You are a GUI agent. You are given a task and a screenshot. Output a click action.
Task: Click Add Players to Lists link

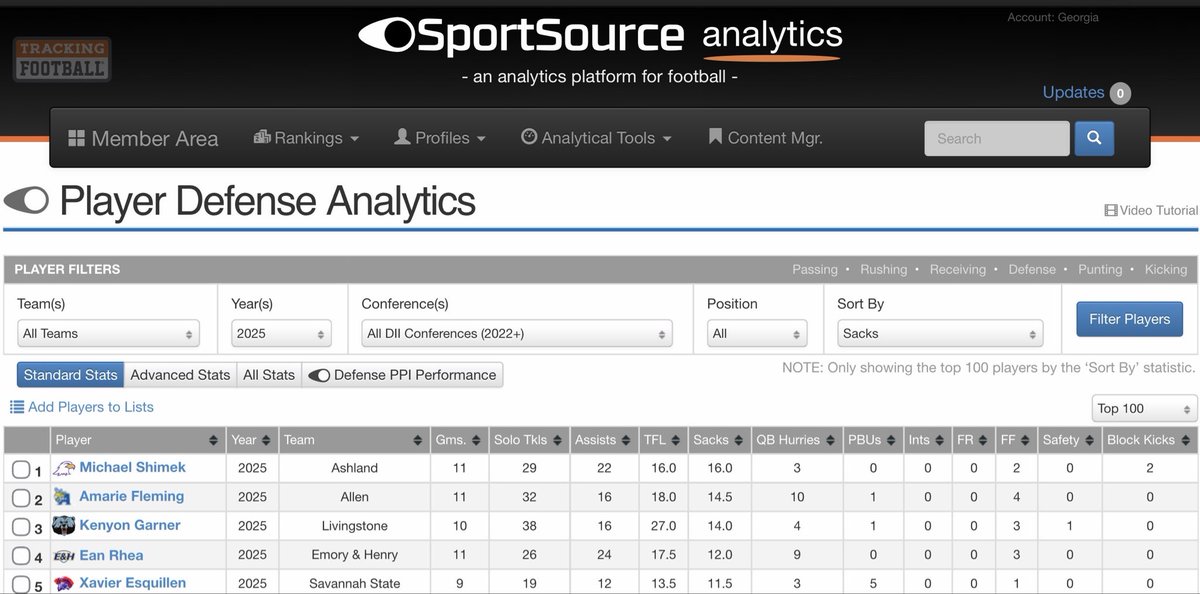(82, 407)
